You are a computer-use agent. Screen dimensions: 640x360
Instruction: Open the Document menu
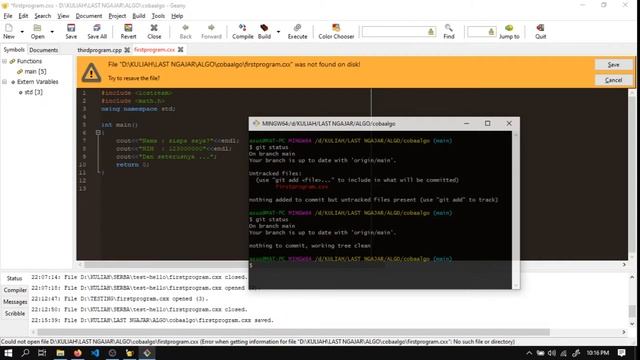click(x=89, y=16)
